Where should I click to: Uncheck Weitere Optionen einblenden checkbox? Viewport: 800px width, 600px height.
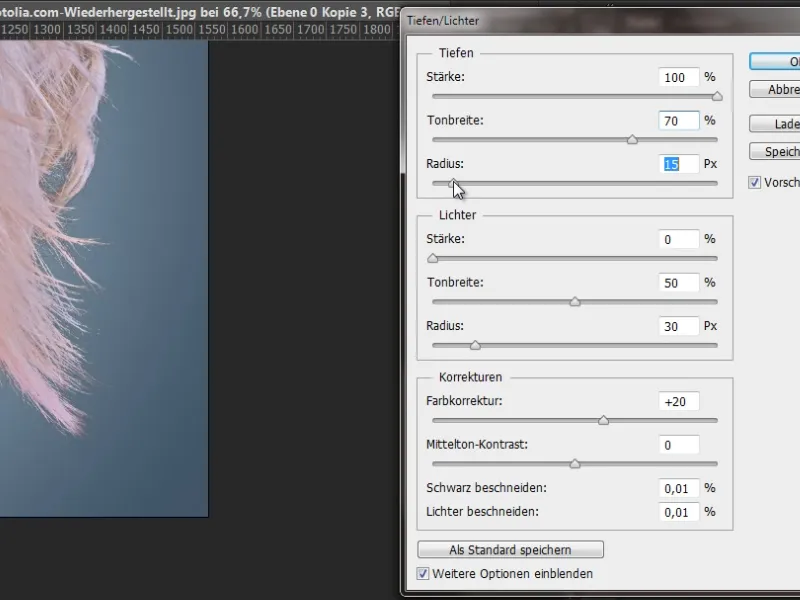click(x=423, y=573)
